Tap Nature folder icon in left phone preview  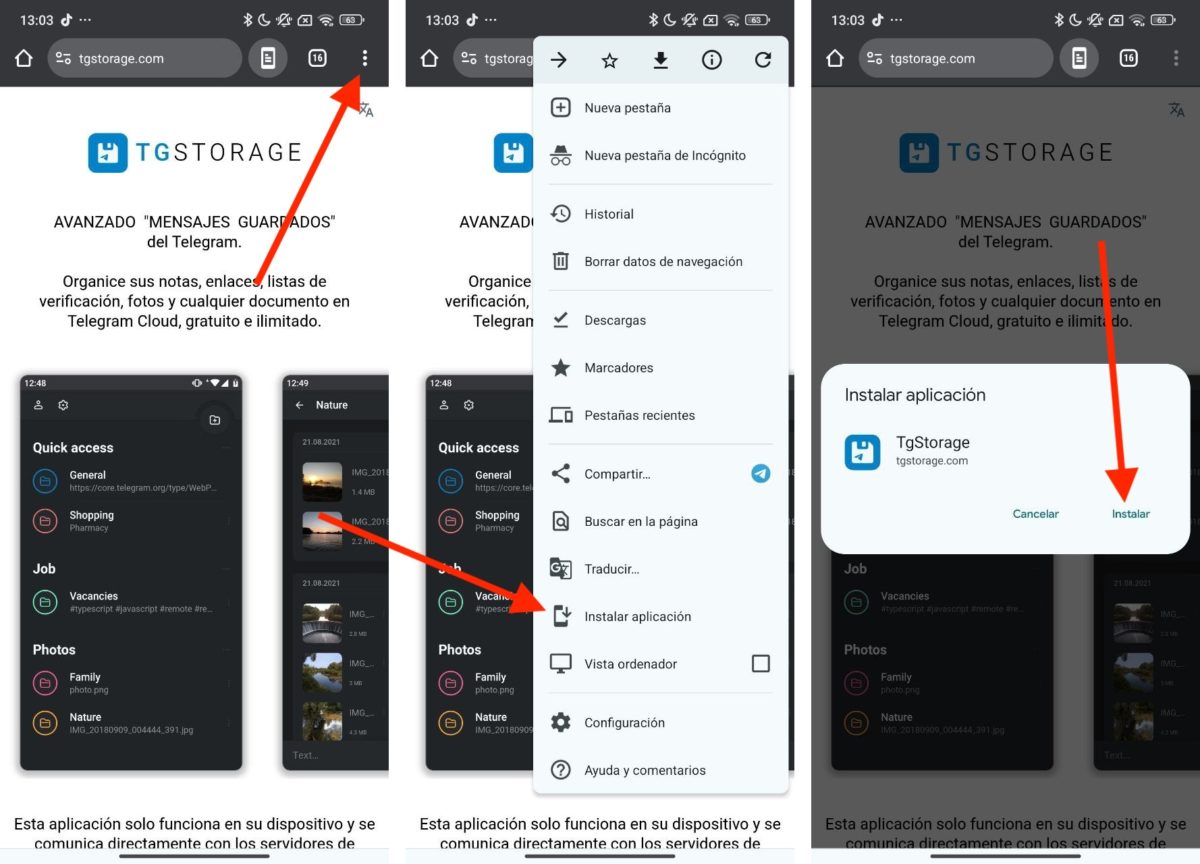pos(45,723)
